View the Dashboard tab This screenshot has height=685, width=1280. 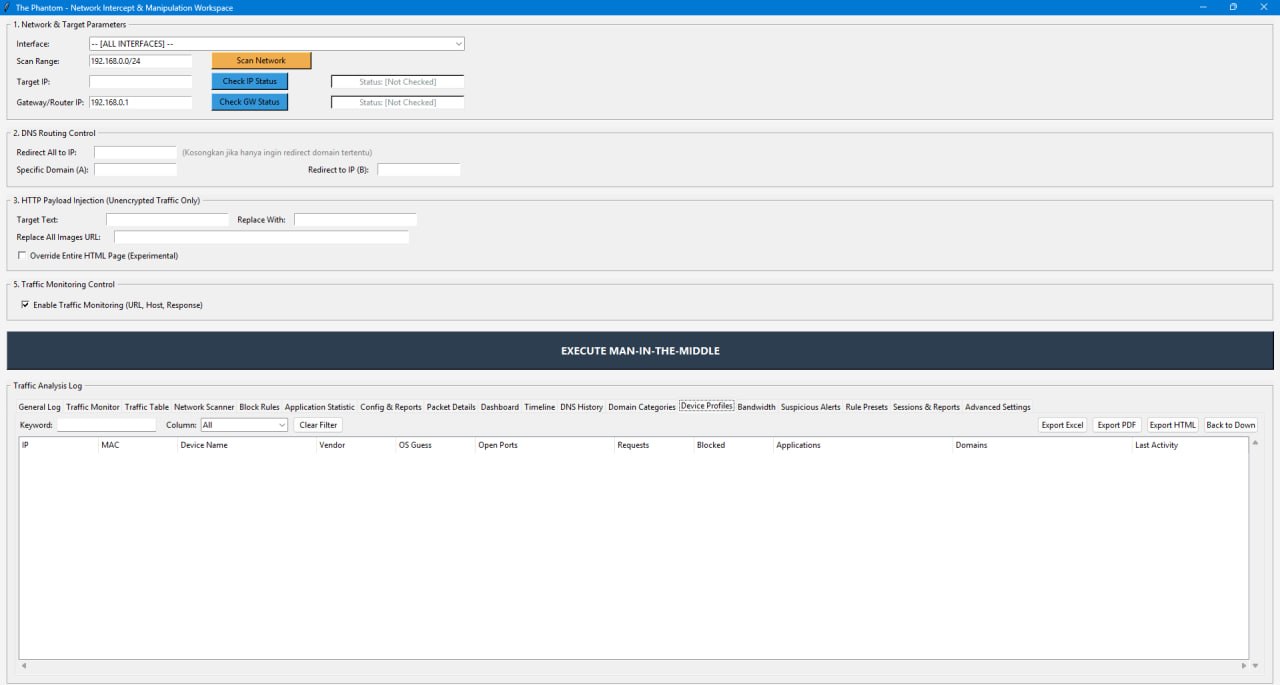point(500,407)
